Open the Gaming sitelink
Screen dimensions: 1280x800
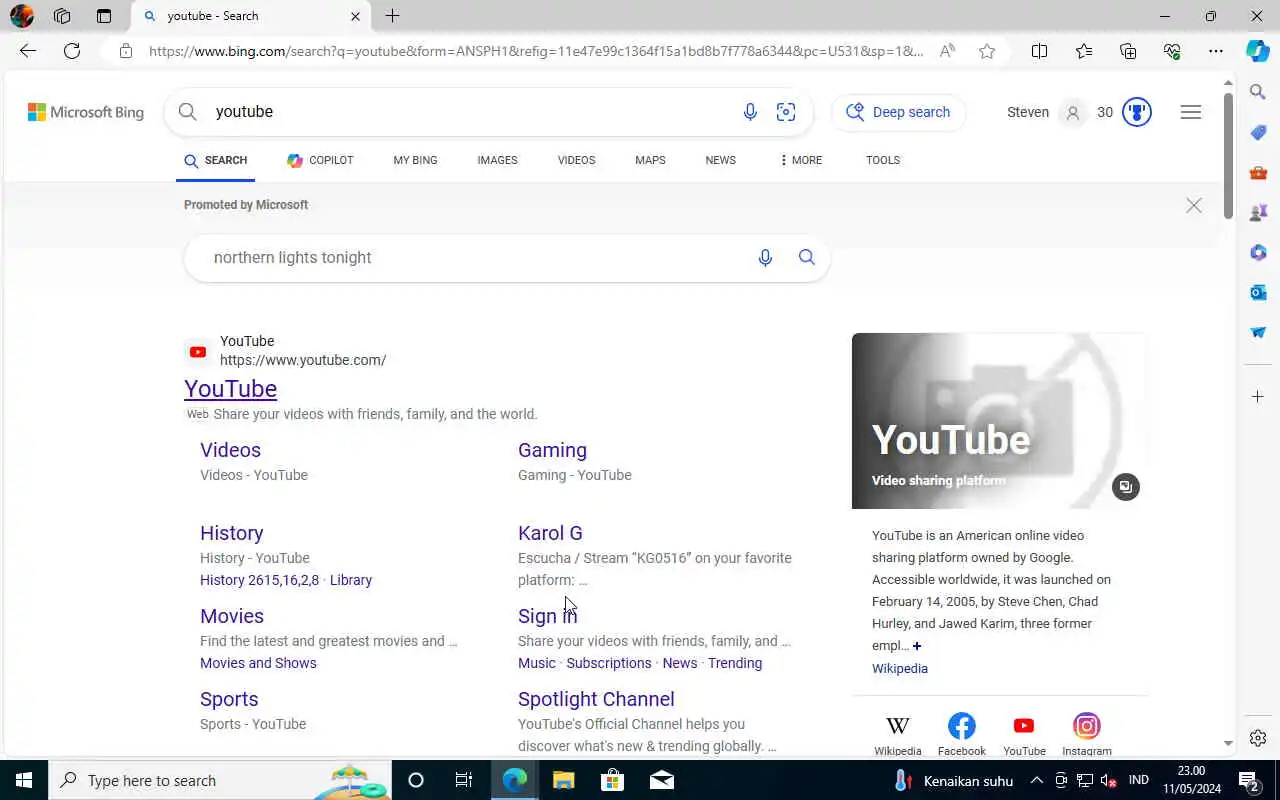[x=552, y=450]
